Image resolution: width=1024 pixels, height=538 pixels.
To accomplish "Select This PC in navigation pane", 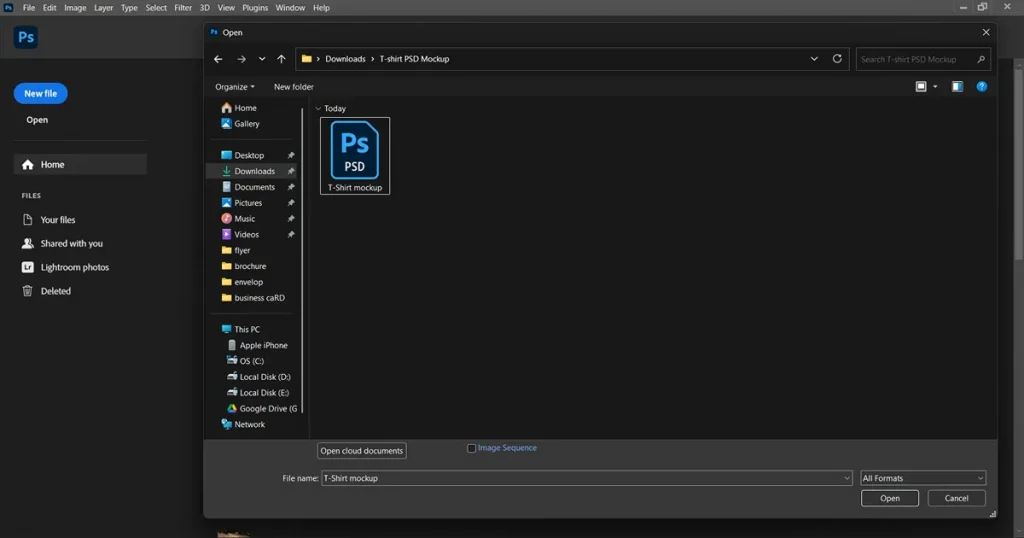I will (x=240, y=329).
